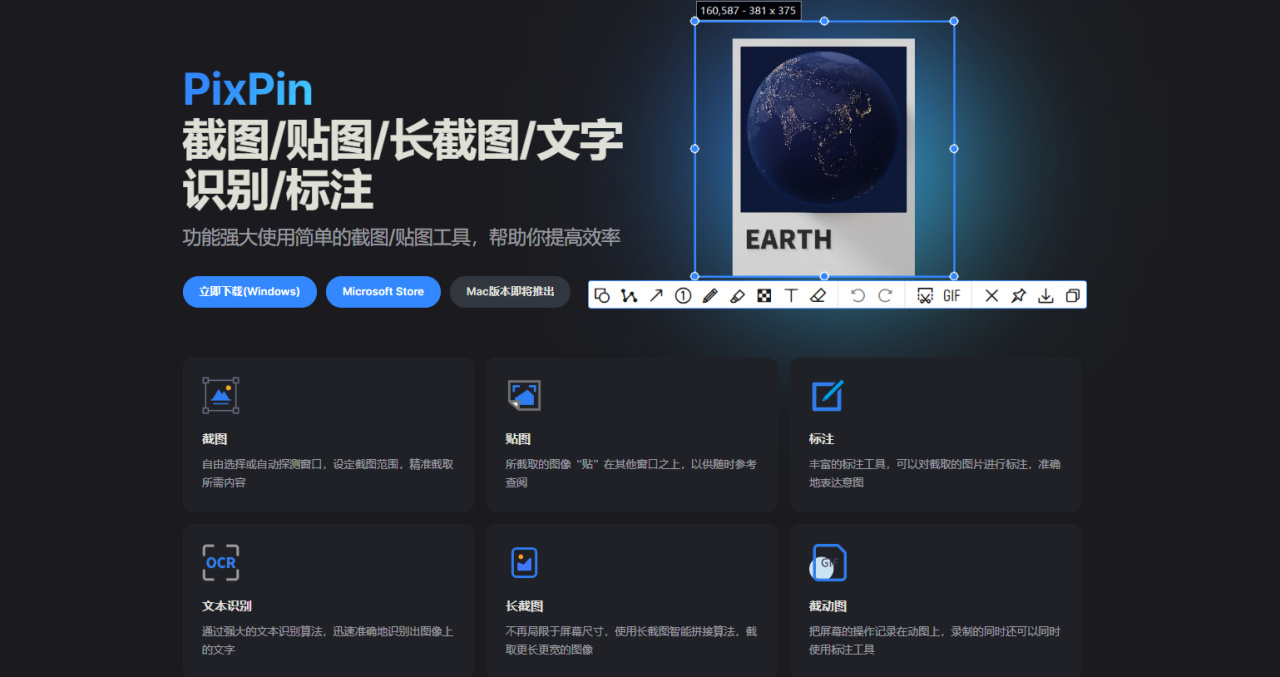
Task: Start long screenshot with scissors icon
Action: click(925, 295)
